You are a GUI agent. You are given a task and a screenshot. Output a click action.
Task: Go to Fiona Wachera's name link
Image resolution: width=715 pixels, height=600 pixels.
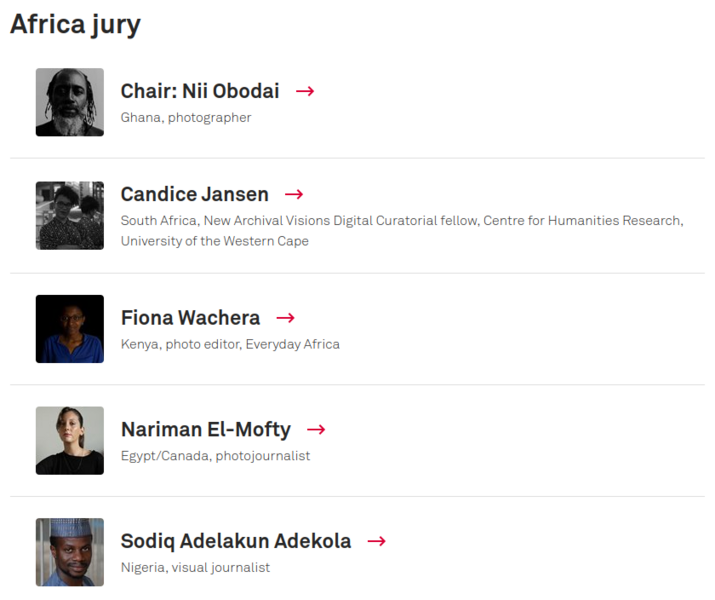point(190,318)
